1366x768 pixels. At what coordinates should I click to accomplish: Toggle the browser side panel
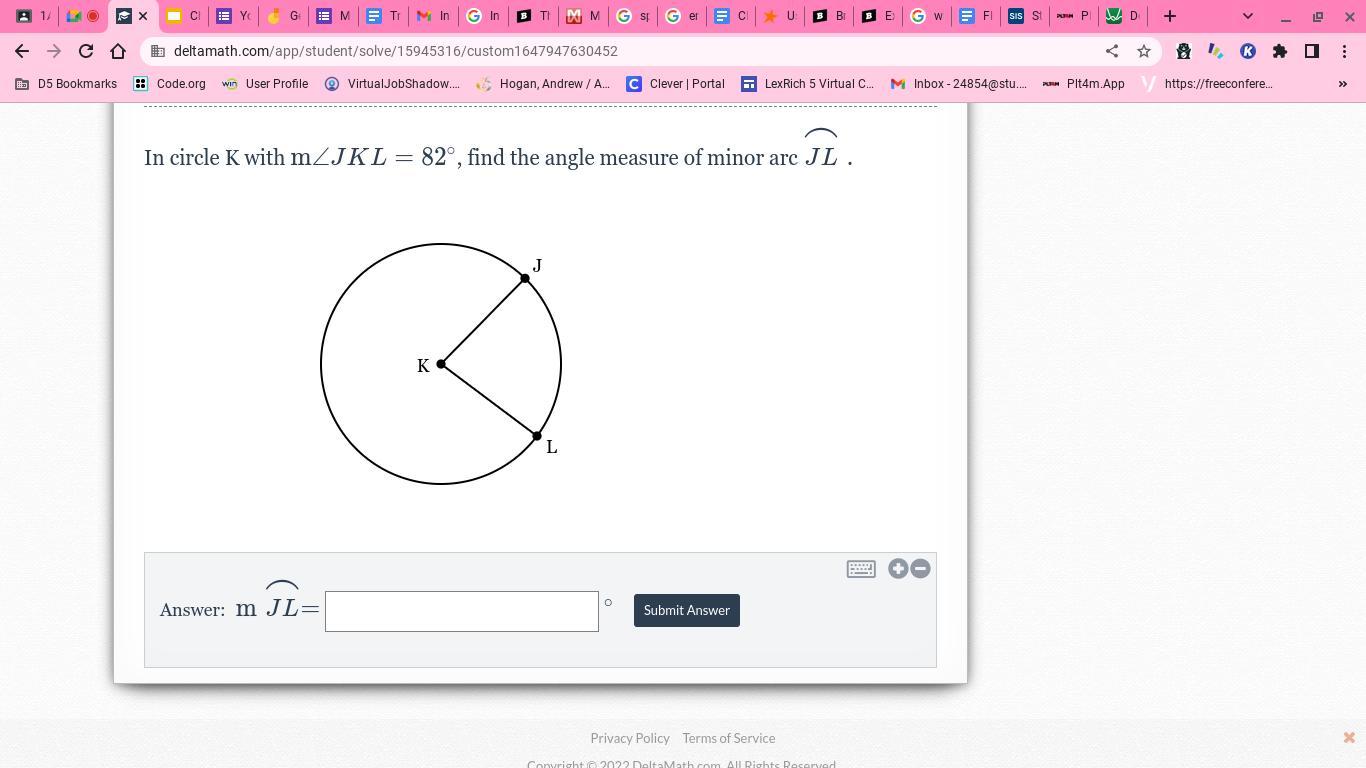(1312, 51)
